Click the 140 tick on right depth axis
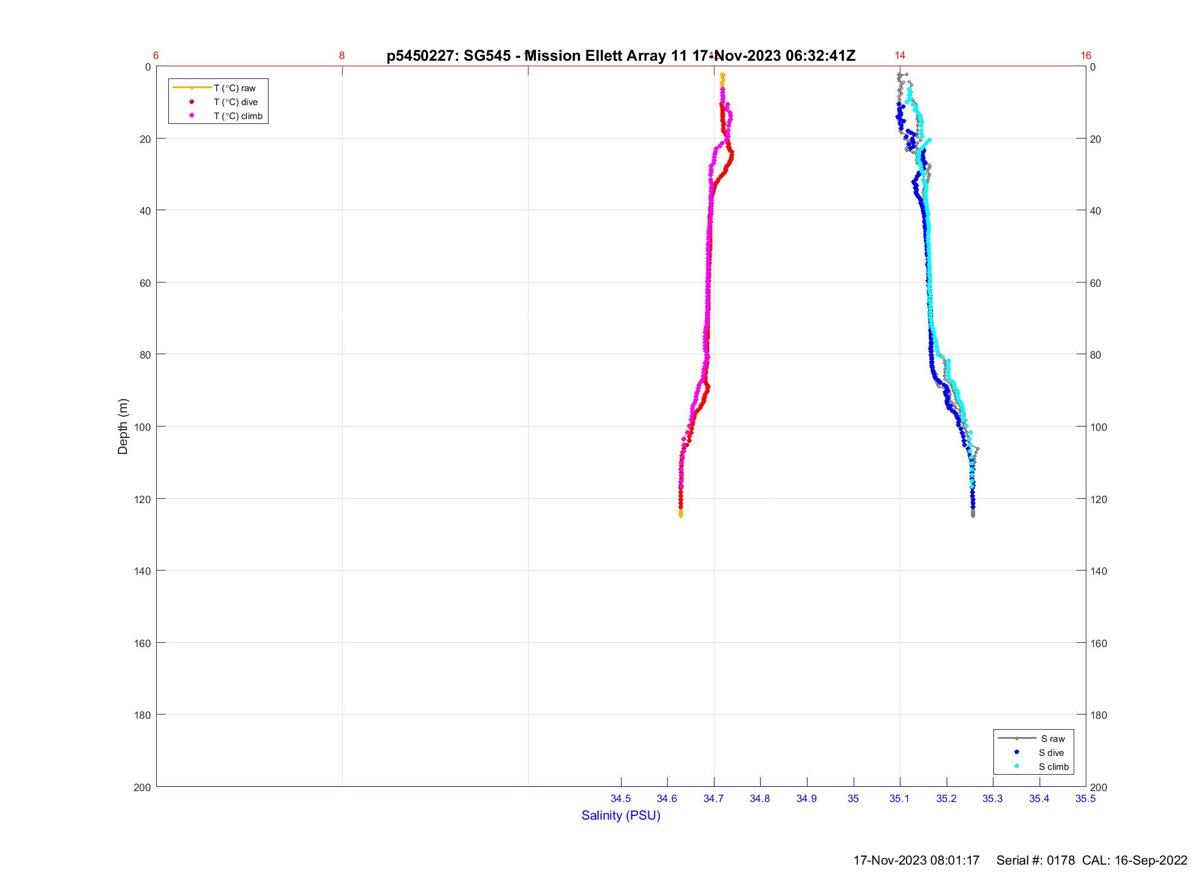1200x885 pixels. (1100, 571)
